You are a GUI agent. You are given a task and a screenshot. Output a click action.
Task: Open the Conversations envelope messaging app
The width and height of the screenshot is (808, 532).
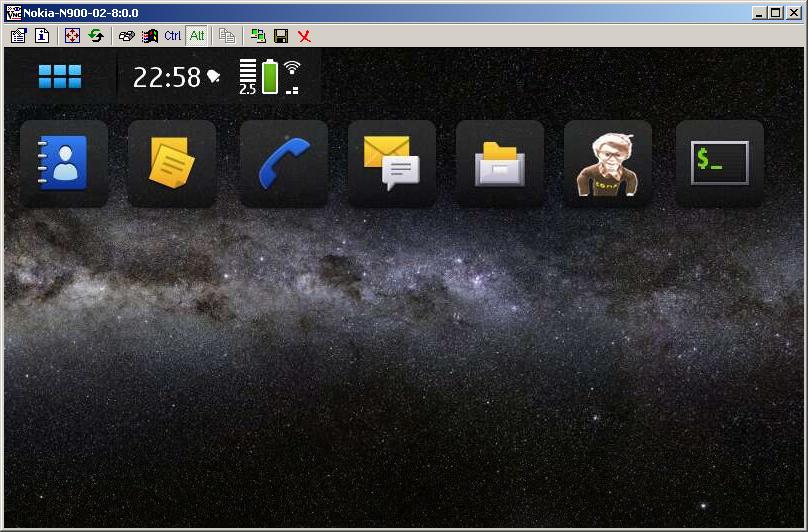point(392,163)
